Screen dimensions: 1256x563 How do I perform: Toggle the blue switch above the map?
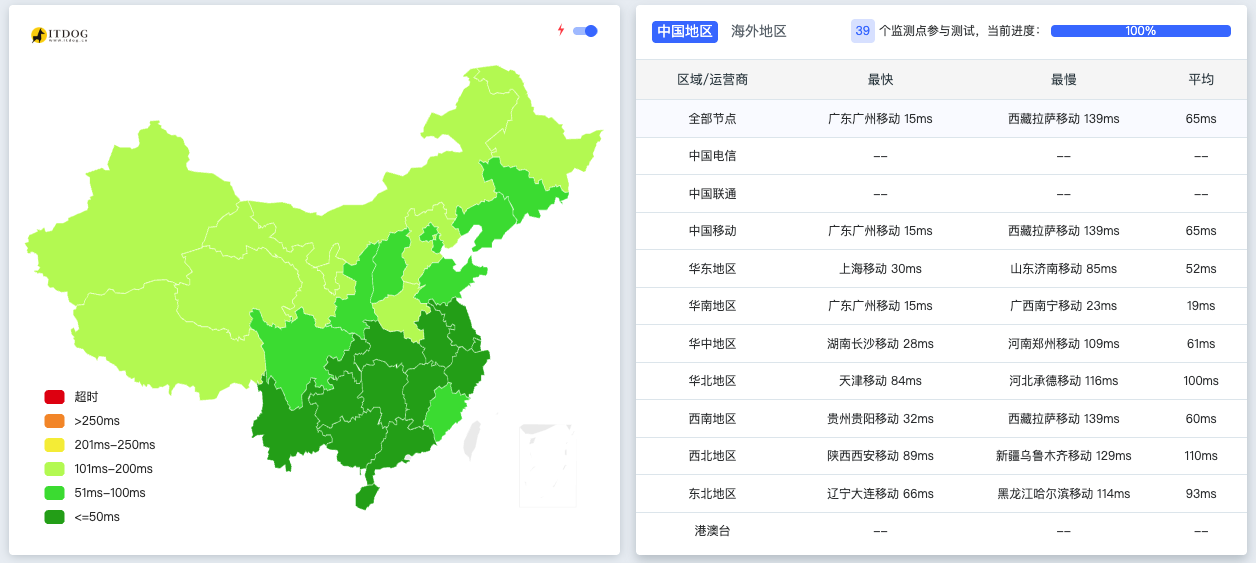click(x=585, y=31)
